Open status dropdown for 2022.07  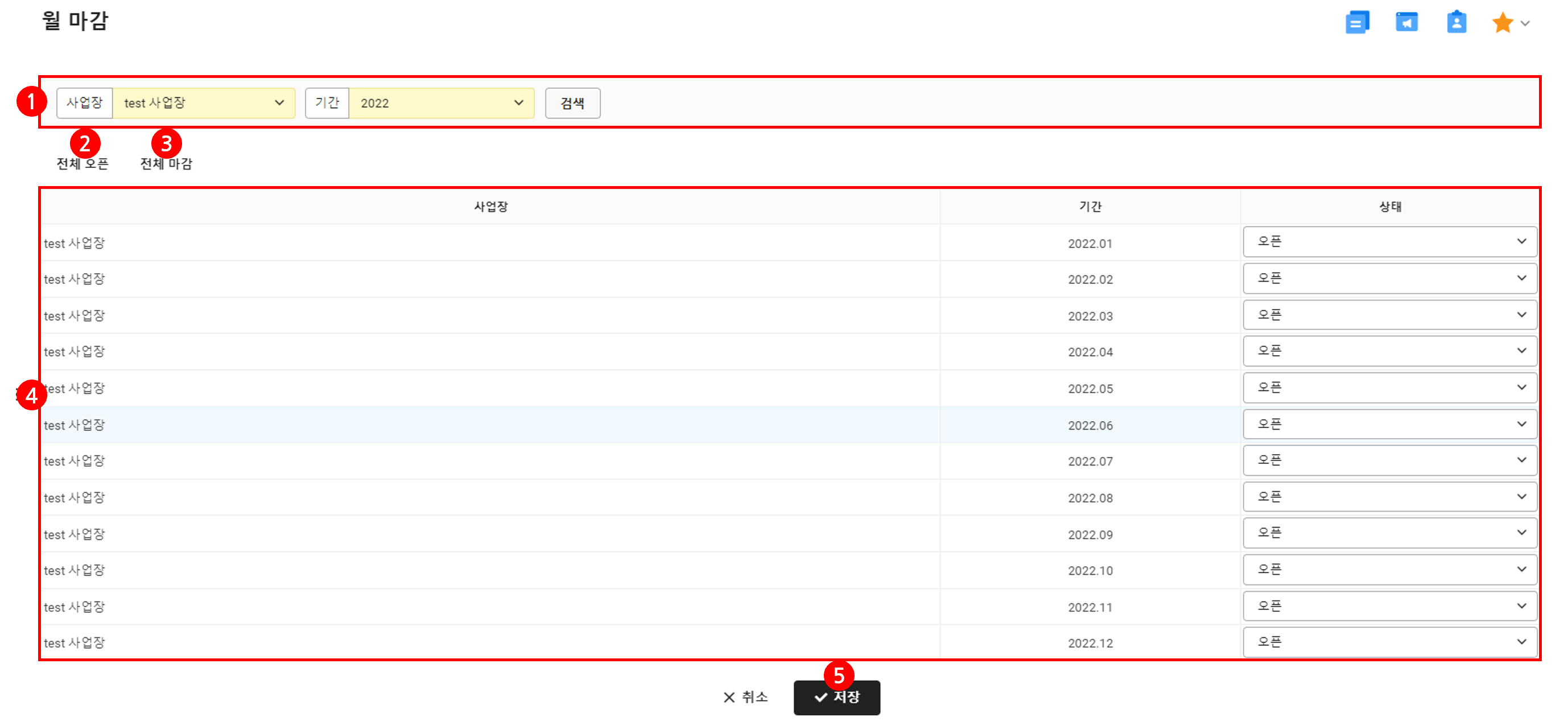[x=1390, y=460]
